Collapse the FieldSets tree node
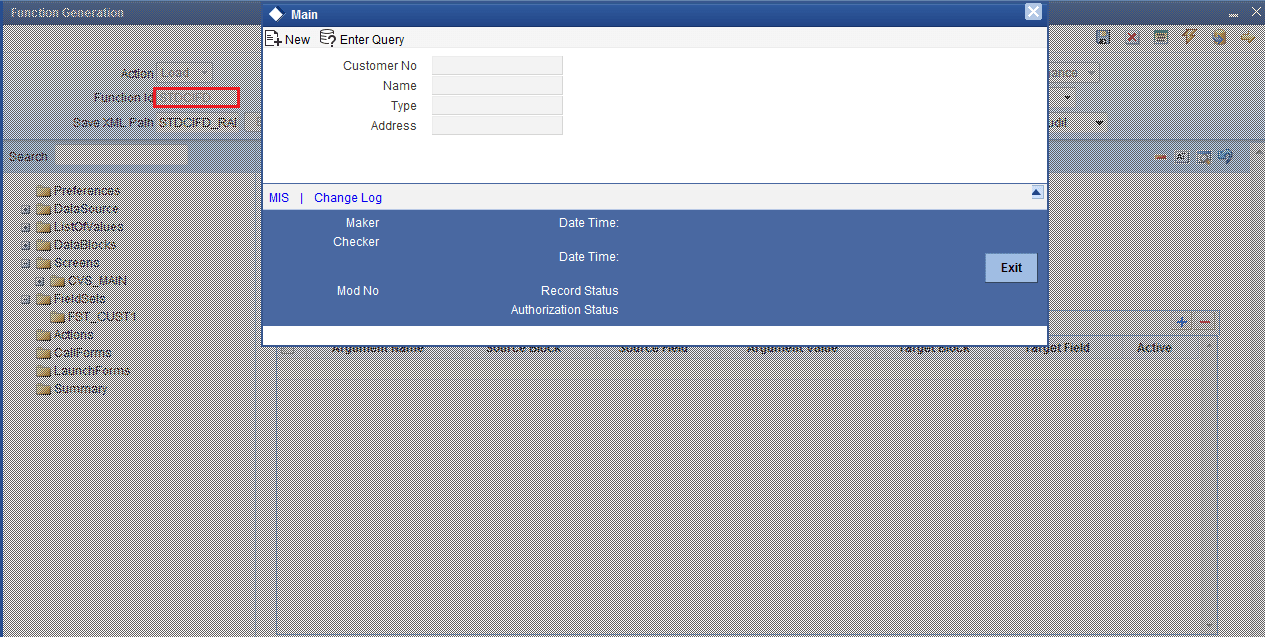Viewport: 1265px width, 637px height. (x=25, y=299)
